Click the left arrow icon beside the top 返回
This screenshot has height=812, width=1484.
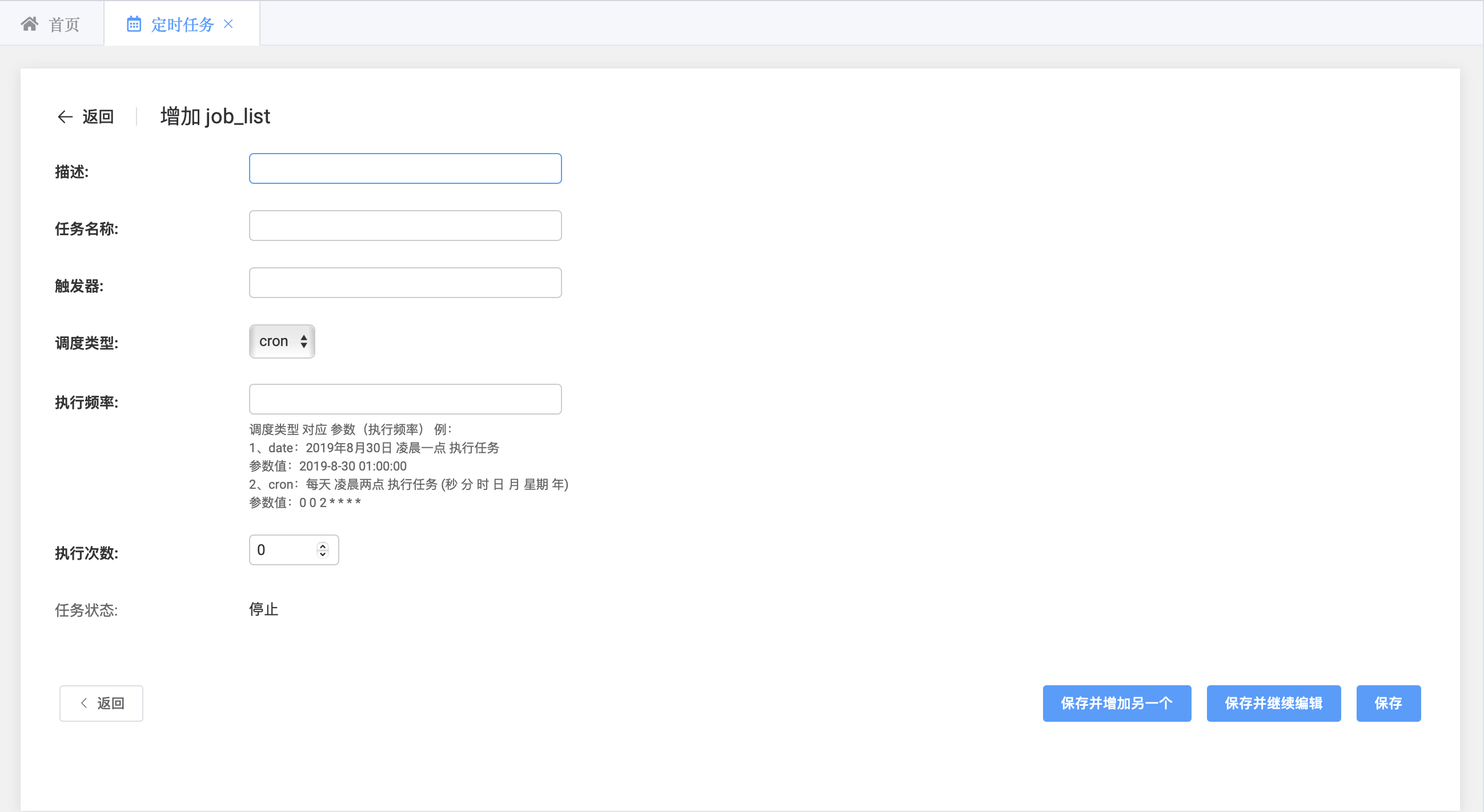(x=65, y=117)
